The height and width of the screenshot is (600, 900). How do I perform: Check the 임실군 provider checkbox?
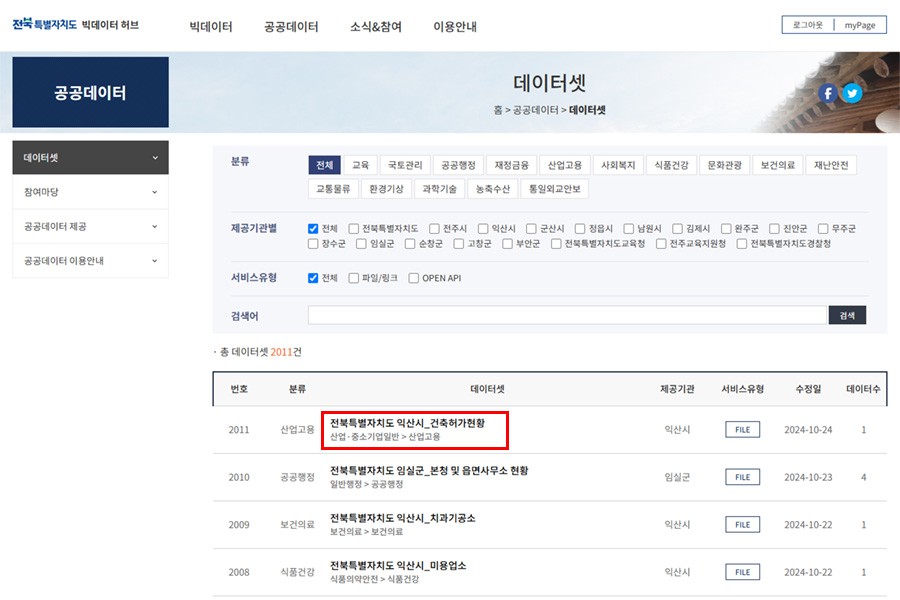(x=361, y=244)
